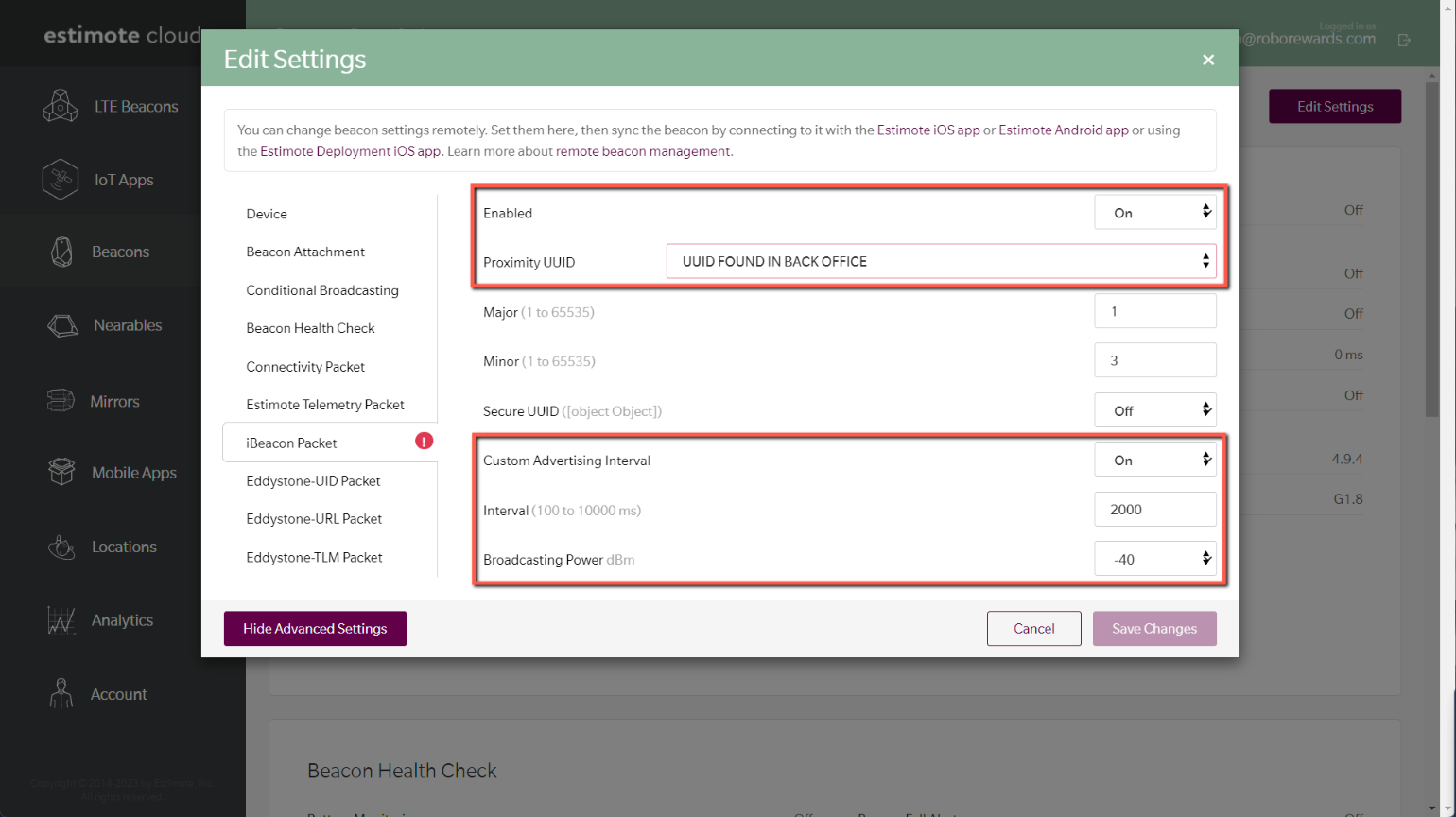Screen dimensions: 1456x817
Task: Click the logout icon beside the email
Action: [1405, 40]
